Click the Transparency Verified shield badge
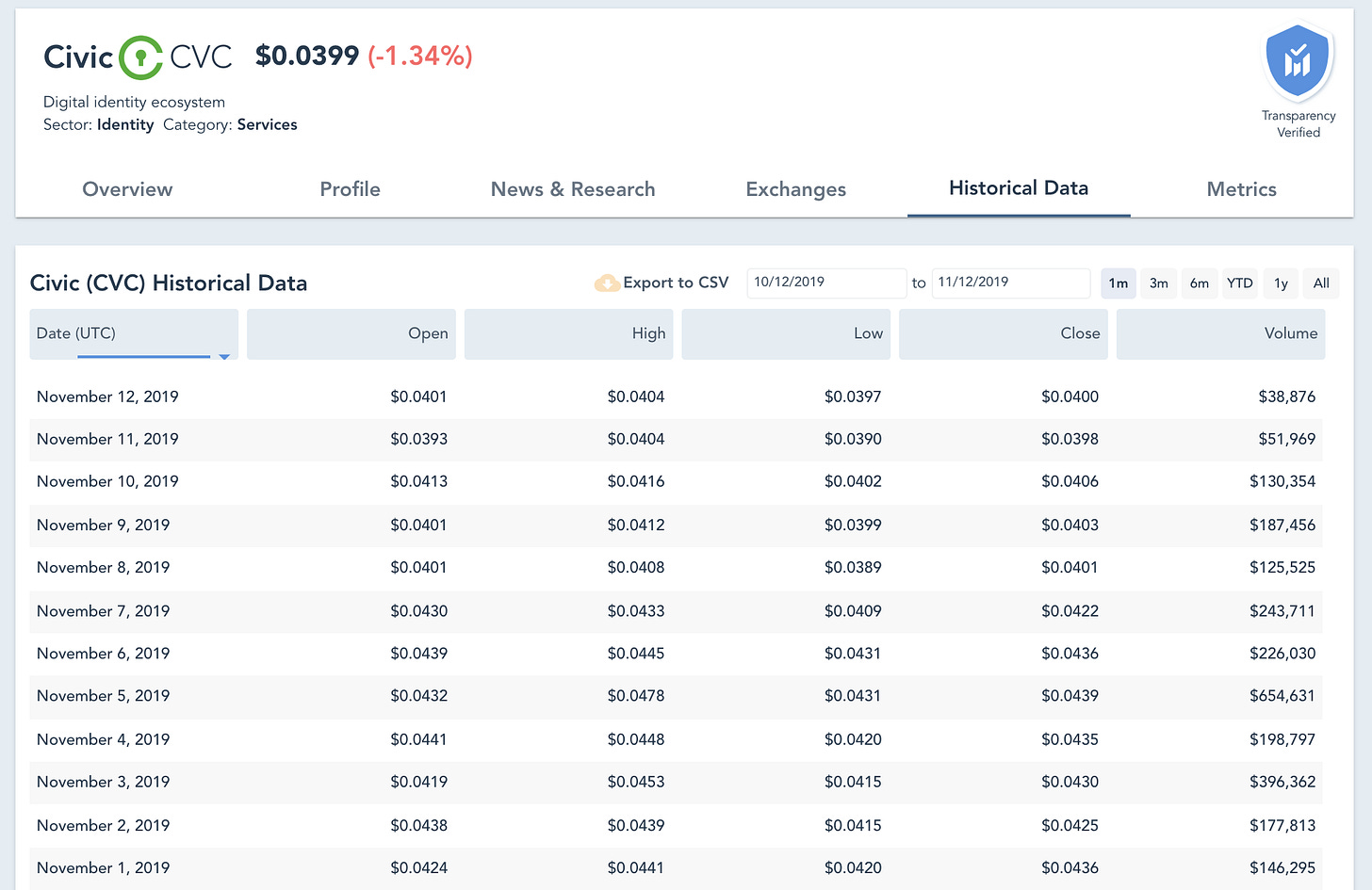The image size is (1372, 890). click(x=1298, y=62)
